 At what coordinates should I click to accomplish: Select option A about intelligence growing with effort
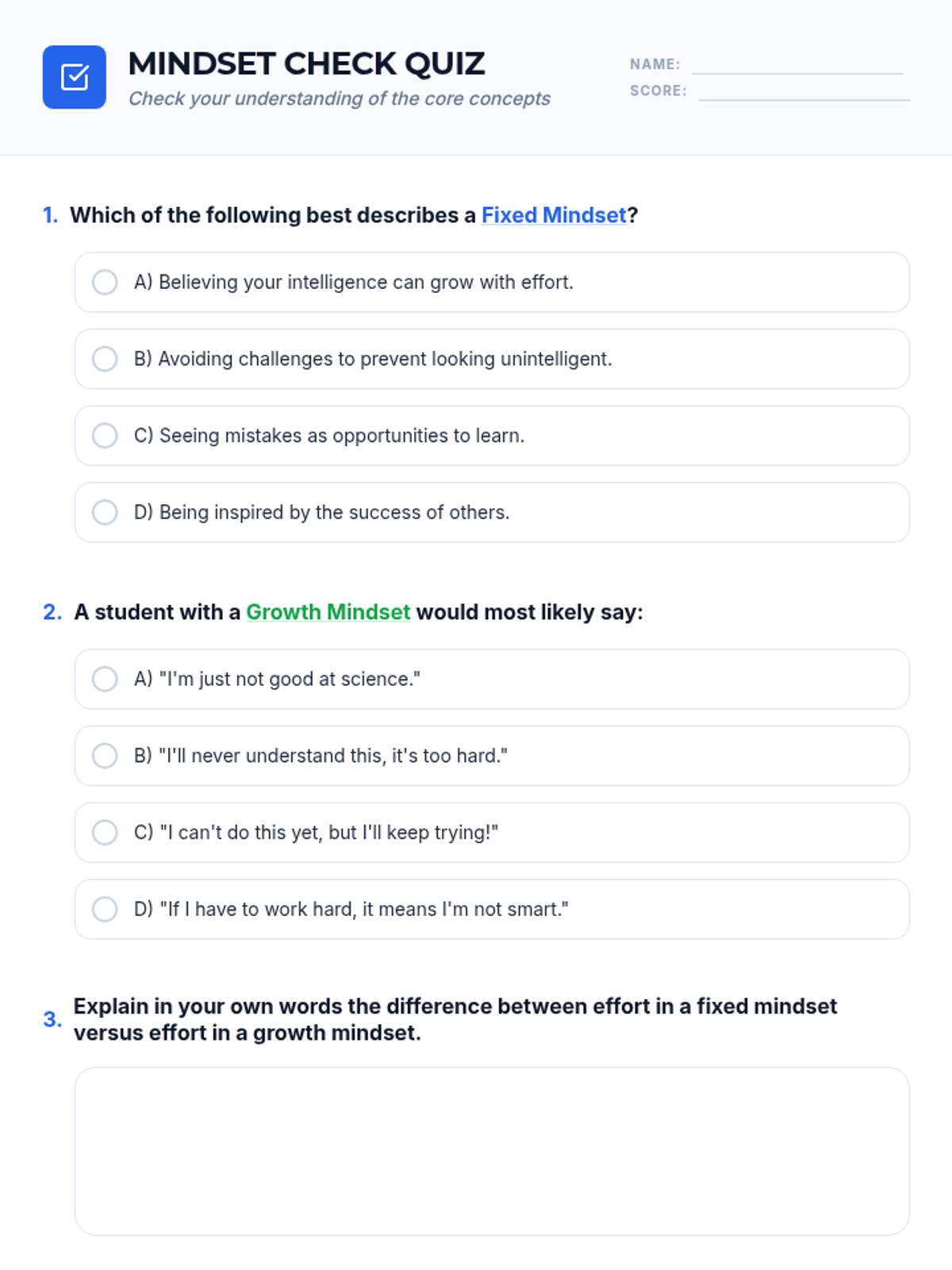105,282
